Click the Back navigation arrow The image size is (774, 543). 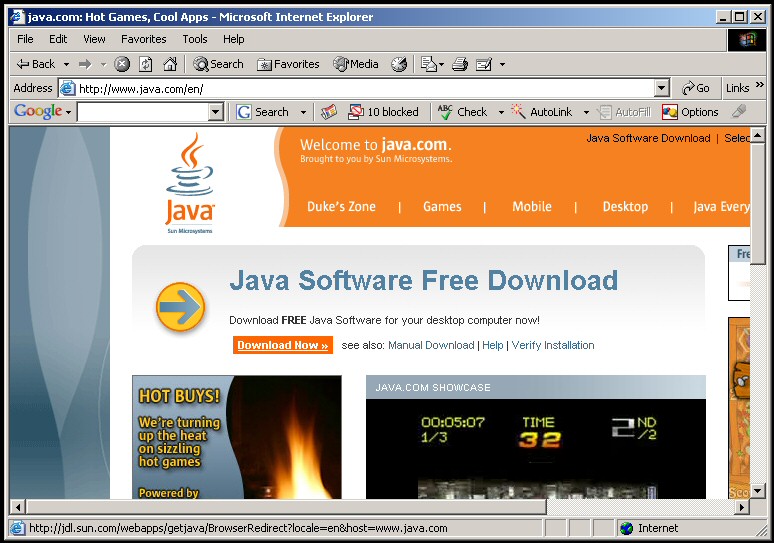36,64
